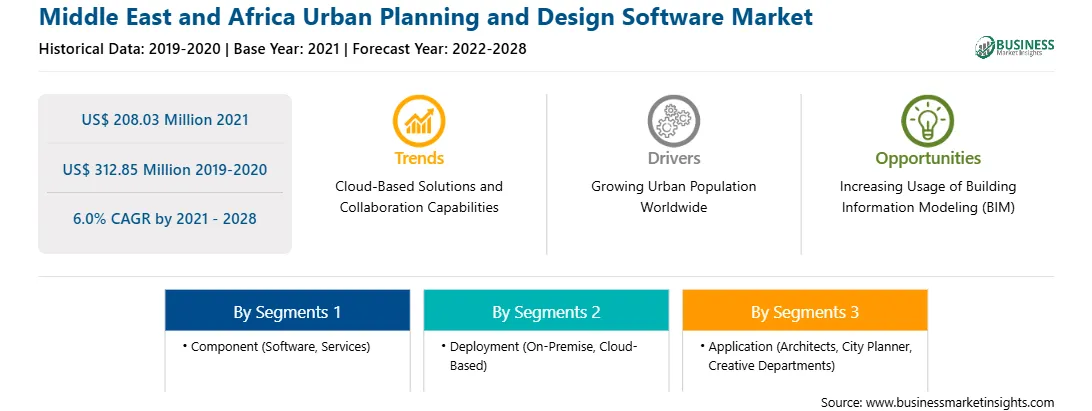Click the Drivers heading text
This screenshot has width=1092, height=411.
673,158
